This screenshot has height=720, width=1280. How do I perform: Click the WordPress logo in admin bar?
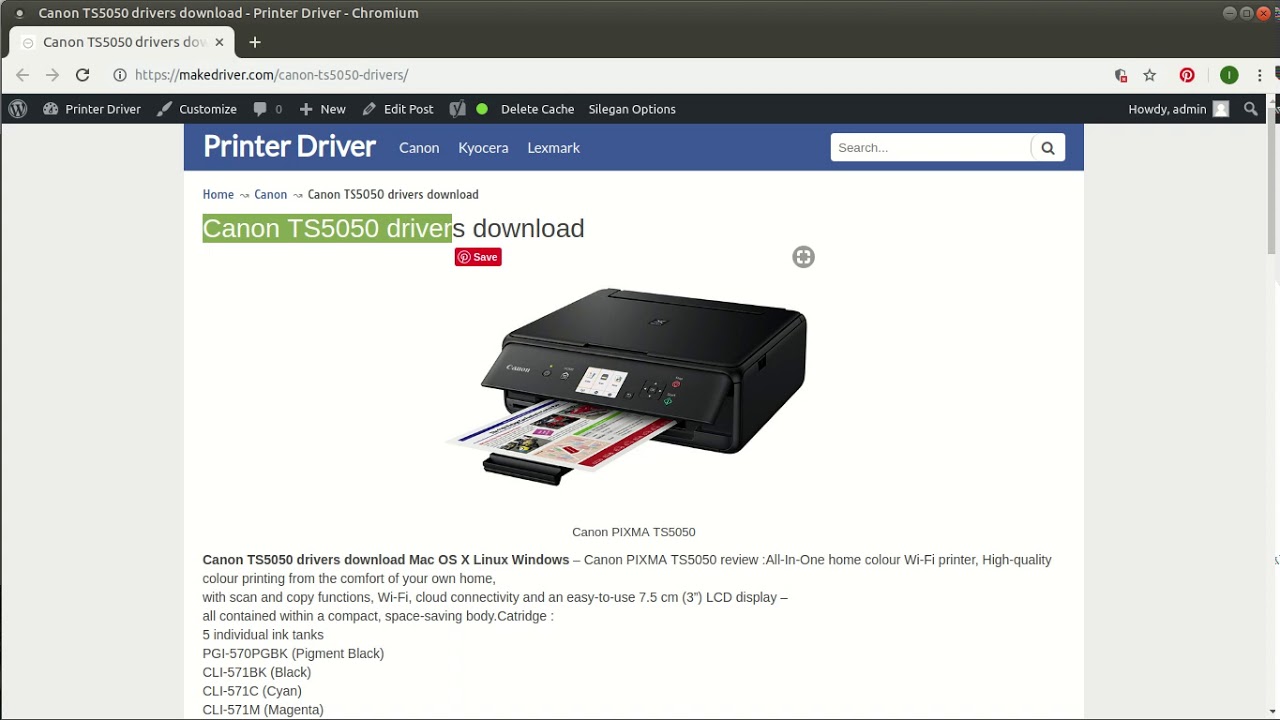pyautogui.click(x=18, y=109)
